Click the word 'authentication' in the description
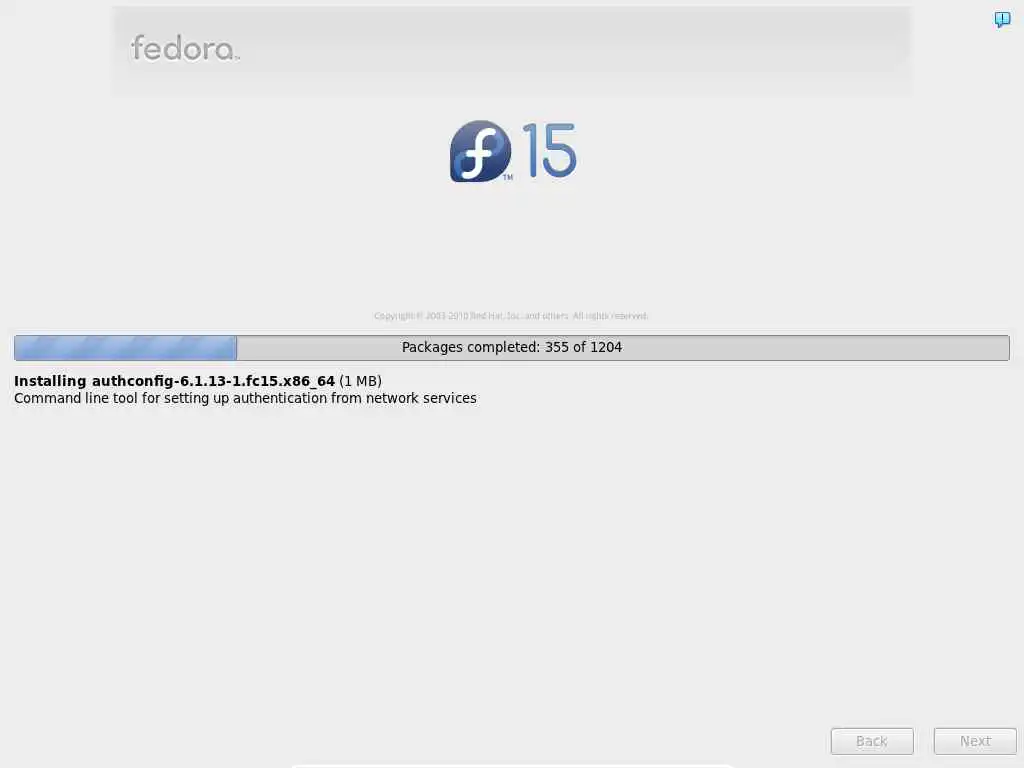 point(280,398)
